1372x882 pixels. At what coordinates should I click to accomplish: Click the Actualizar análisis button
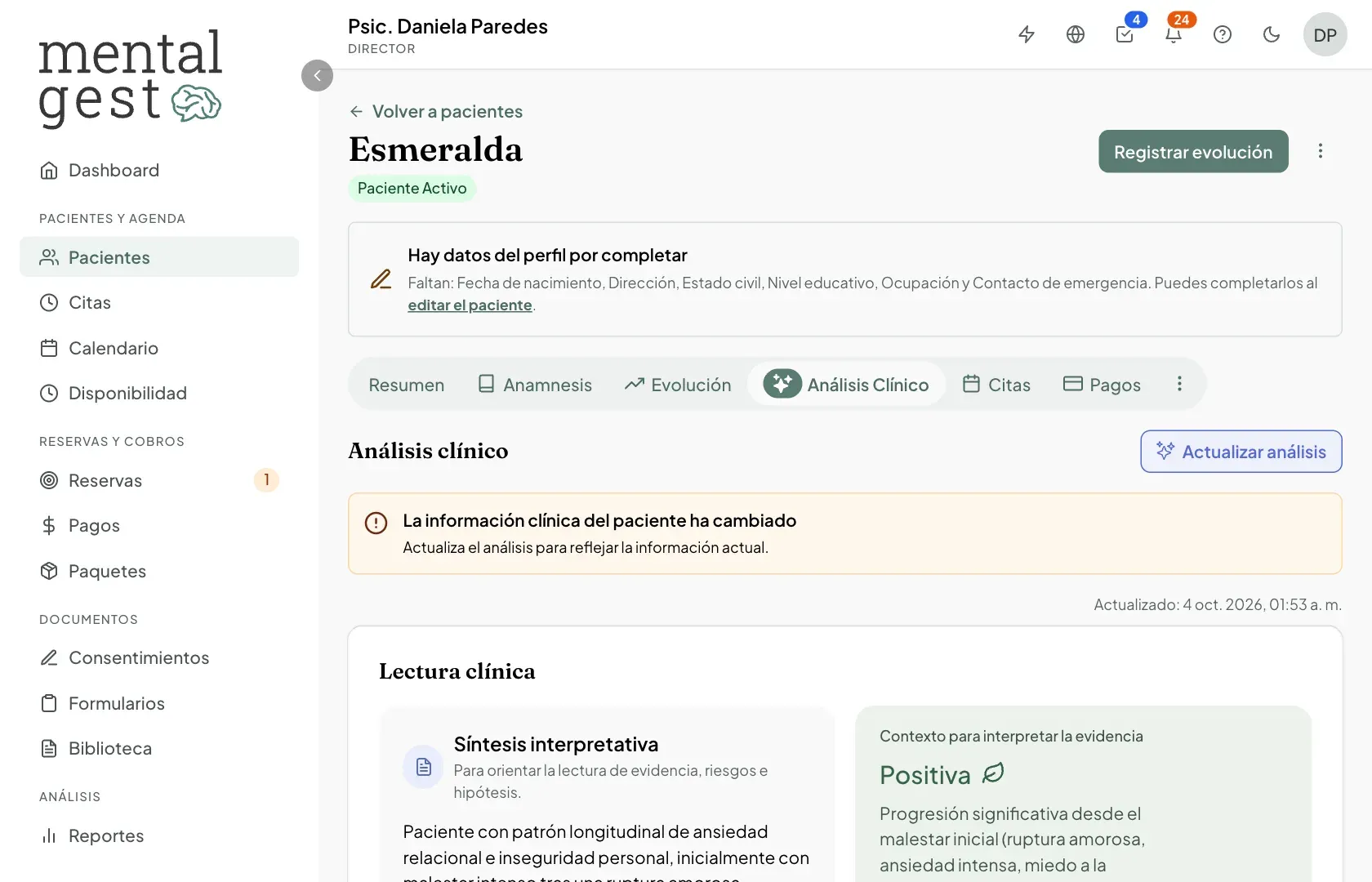point(1241,452)
